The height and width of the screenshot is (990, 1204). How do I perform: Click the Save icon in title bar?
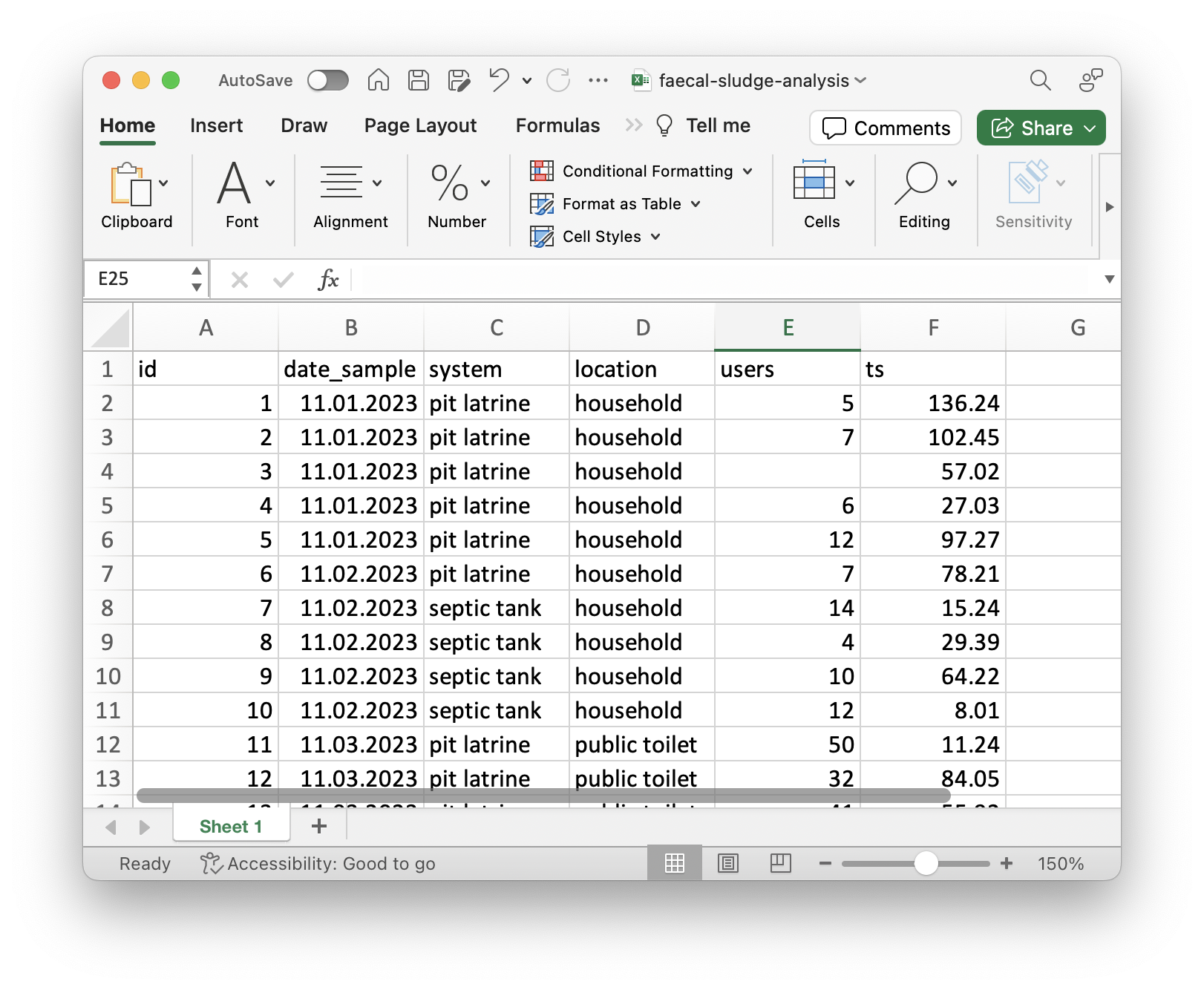[x=419, y=80]
